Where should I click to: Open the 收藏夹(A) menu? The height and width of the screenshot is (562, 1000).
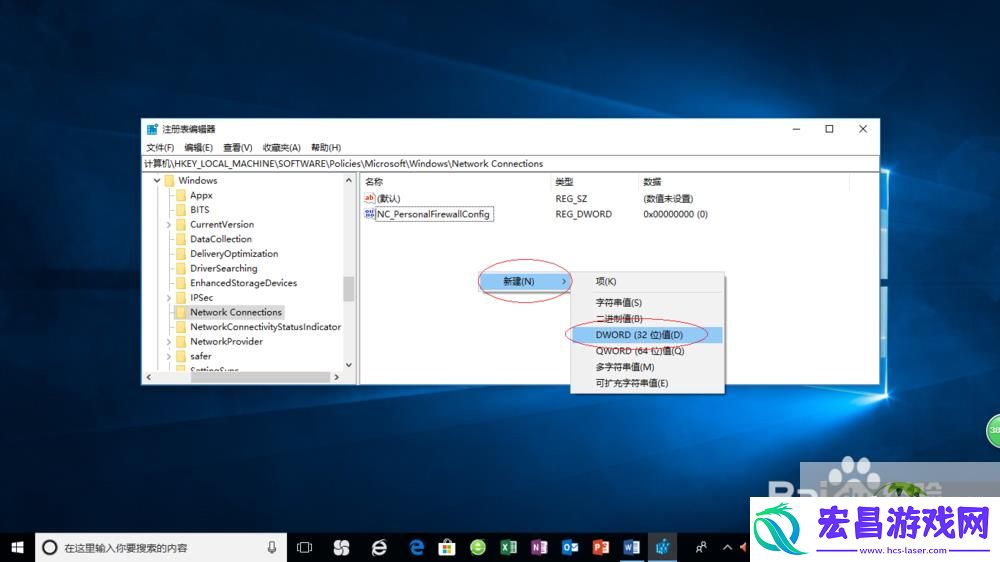click(x=281, y=147)
